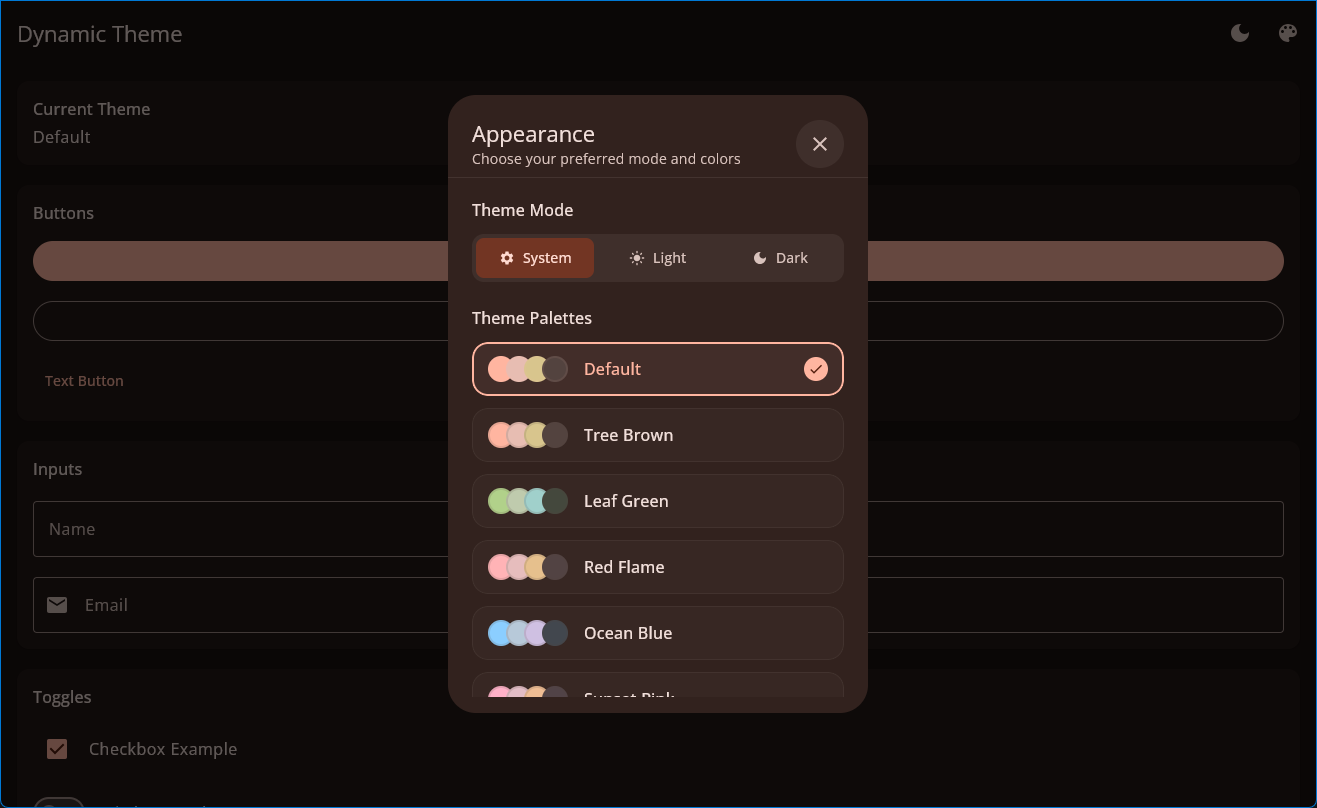Choose the Red Flame palette
Image resolution: width=1317 pixels, height=808 pixels.
(x=658, y=567)
